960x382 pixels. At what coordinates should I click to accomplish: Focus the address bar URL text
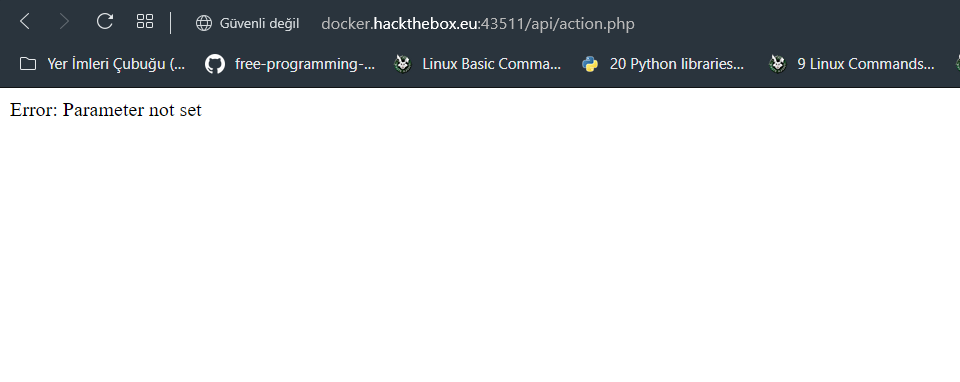(x=478, y=24)
